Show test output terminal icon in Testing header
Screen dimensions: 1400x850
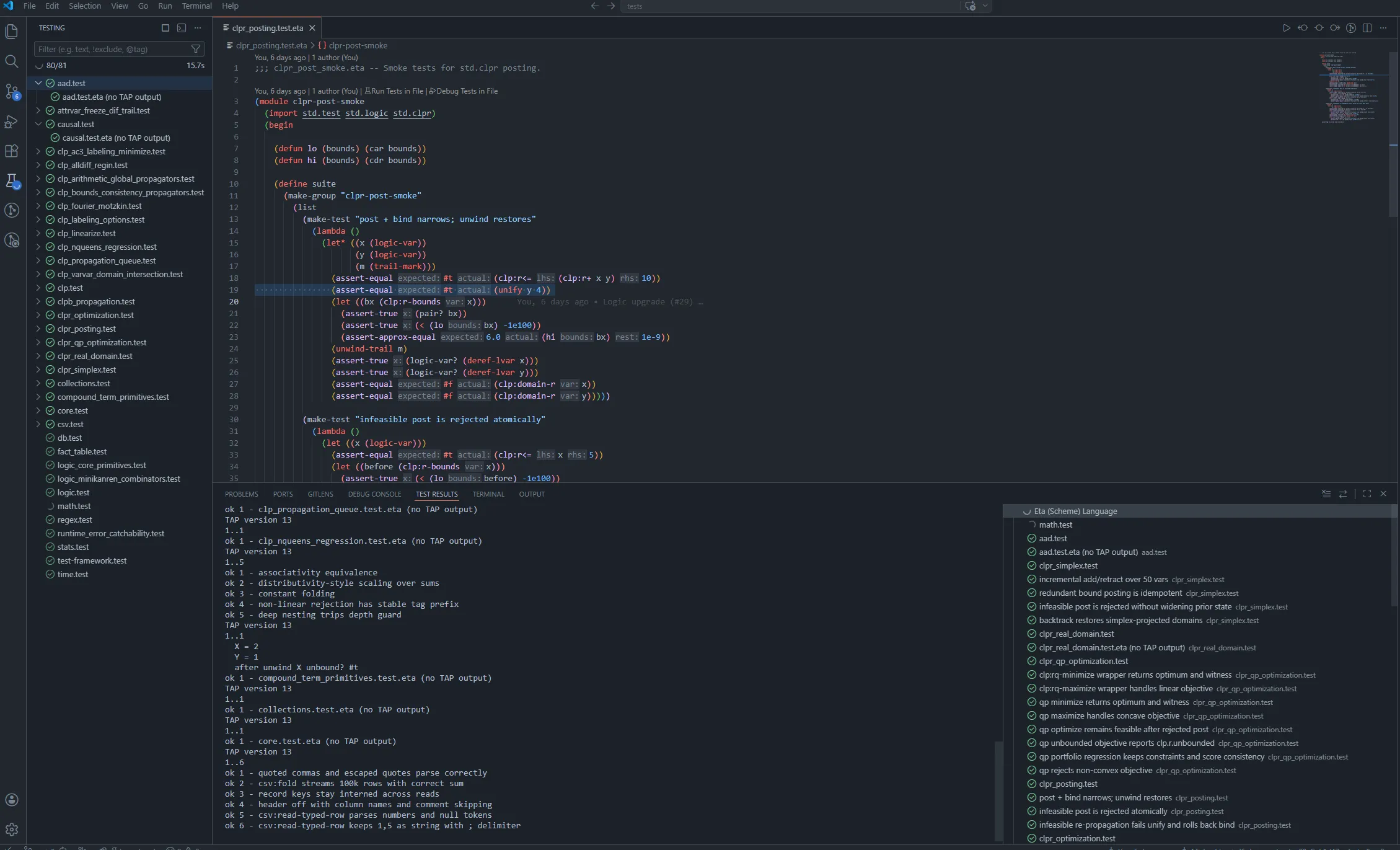pos(182,28)
